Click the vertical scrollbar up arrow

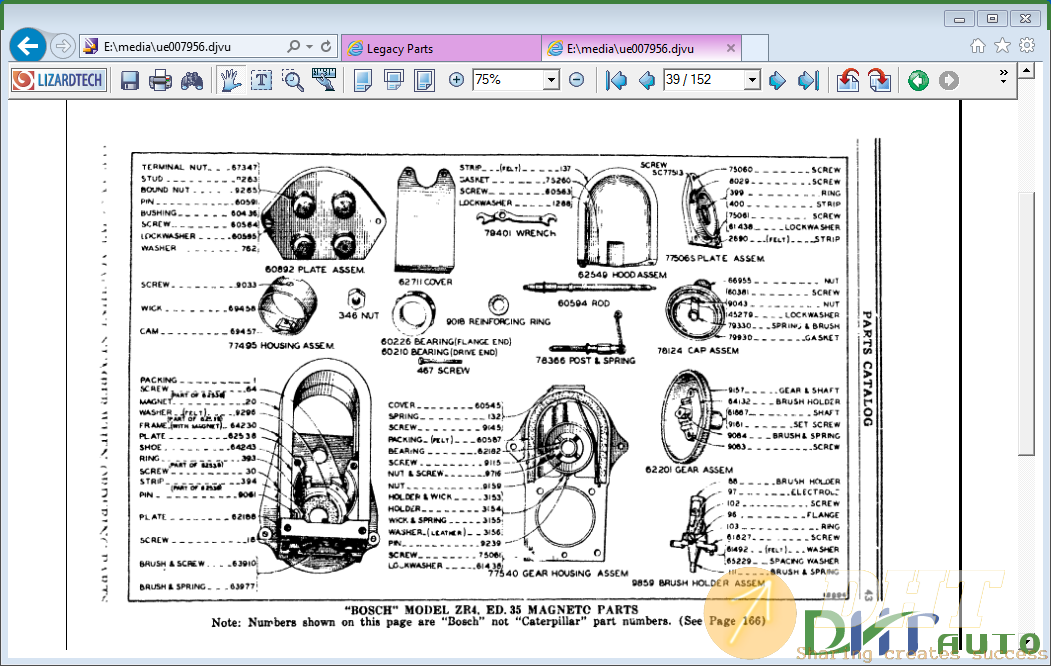pos(1026,70)
